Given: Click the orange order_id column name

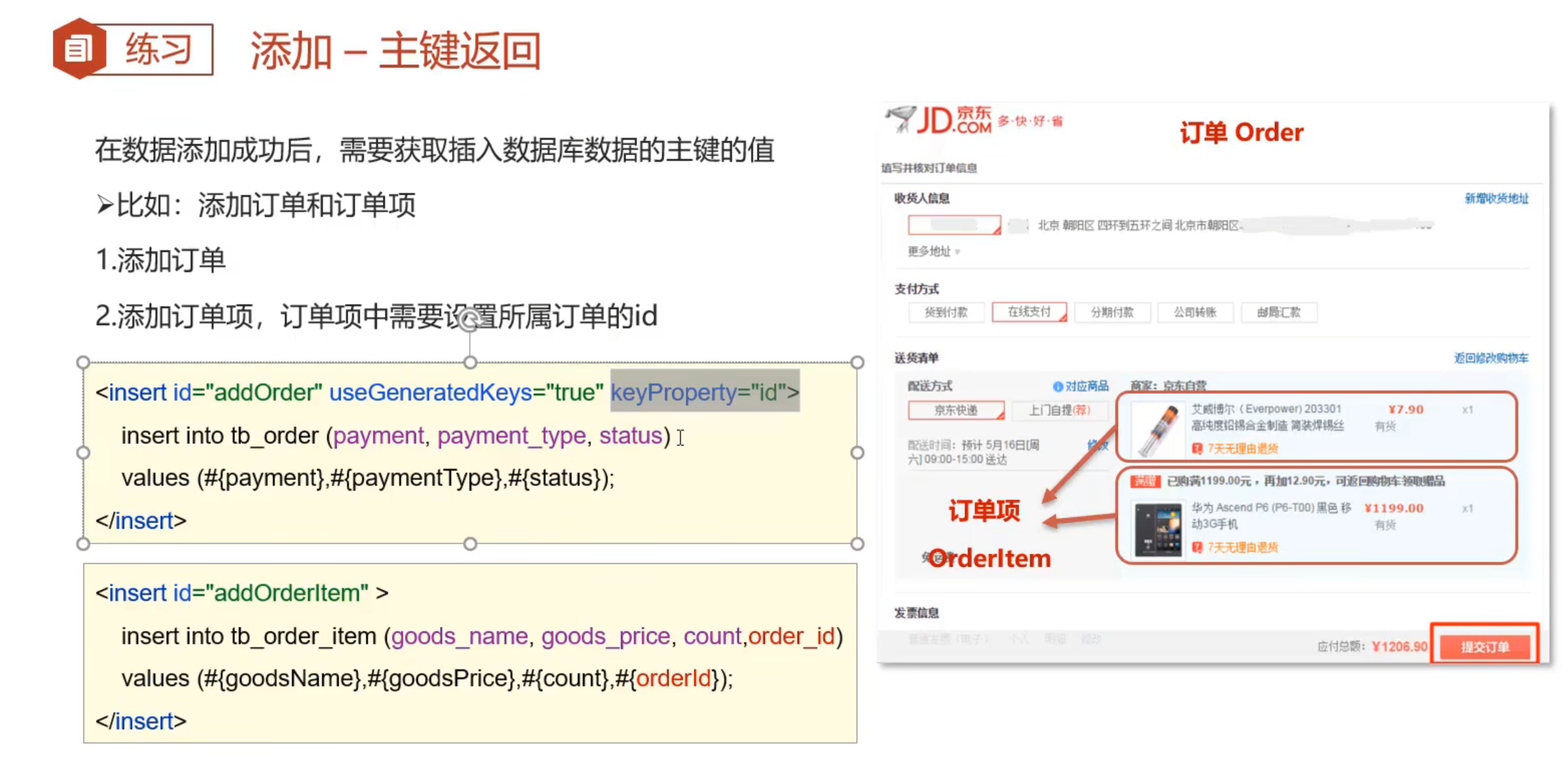Looking at the screenshot, I should (x=791, y=636).
